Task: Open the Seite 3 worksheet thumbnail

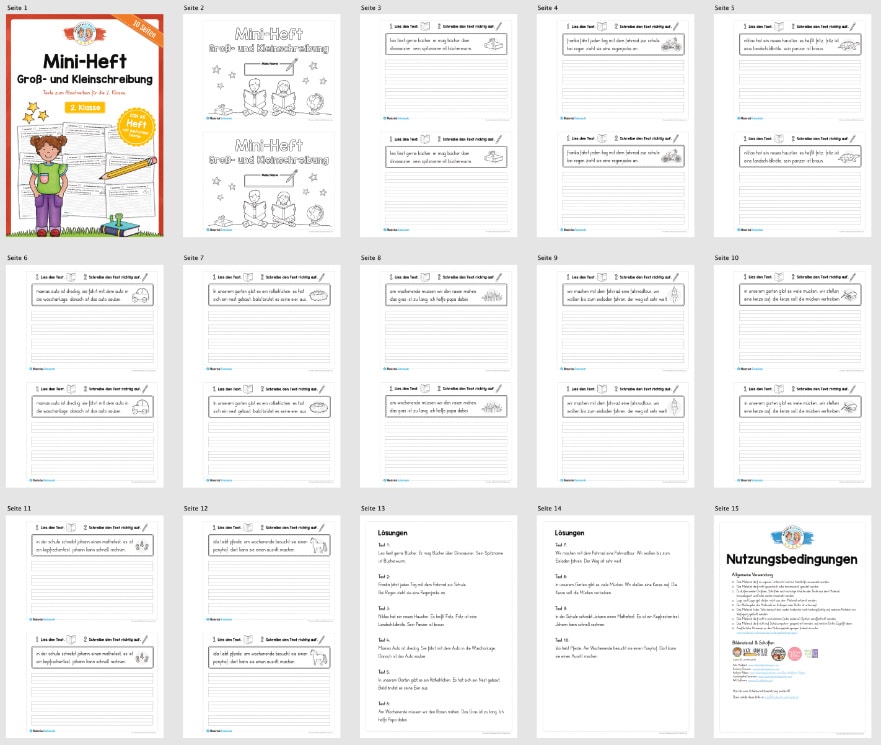Action: pyautogui.click(x=428, y=125)
